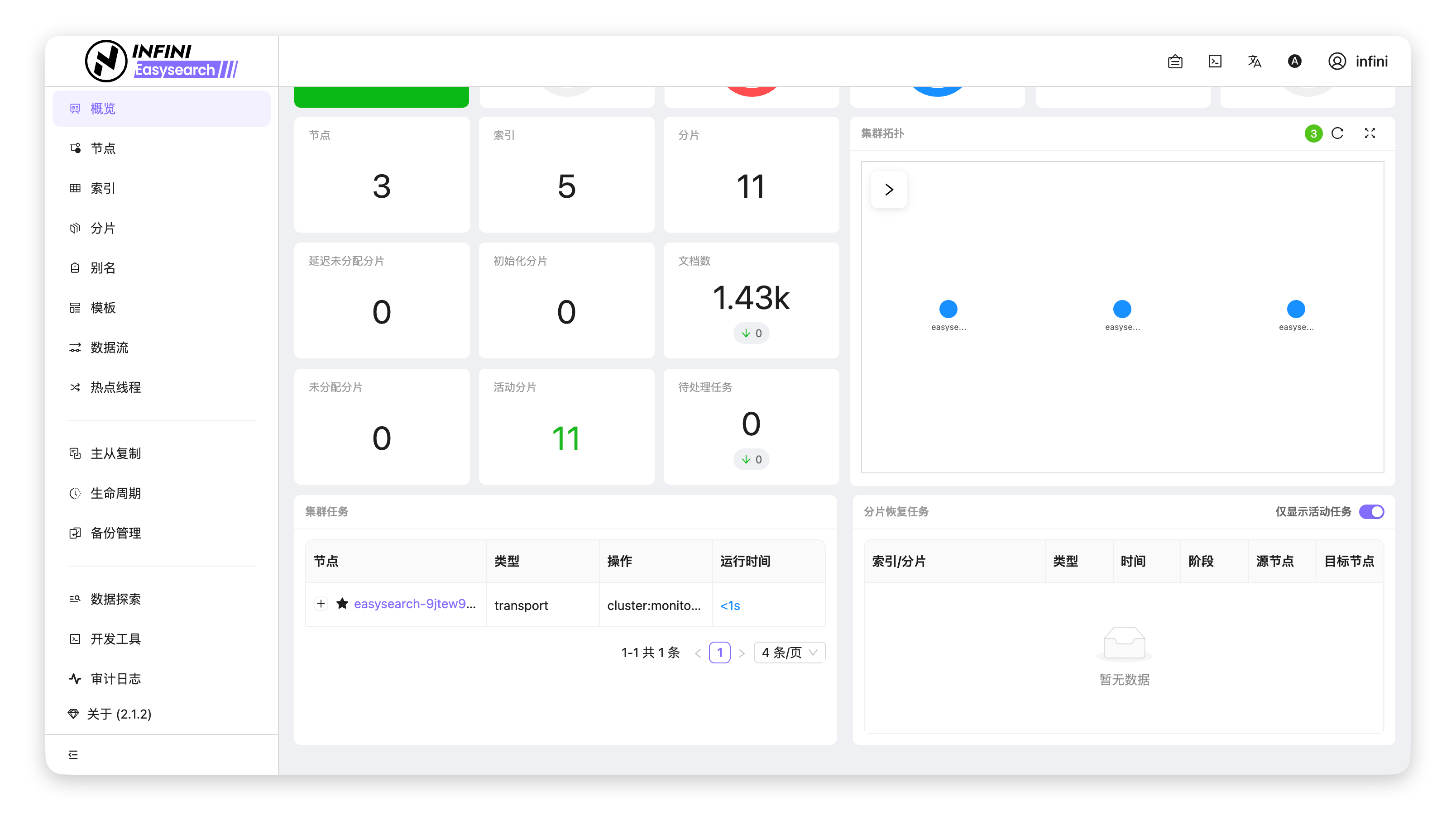
Task: Open 节点 in the sidebar menu
Action: pyautogui.click(x=103, y=148)
